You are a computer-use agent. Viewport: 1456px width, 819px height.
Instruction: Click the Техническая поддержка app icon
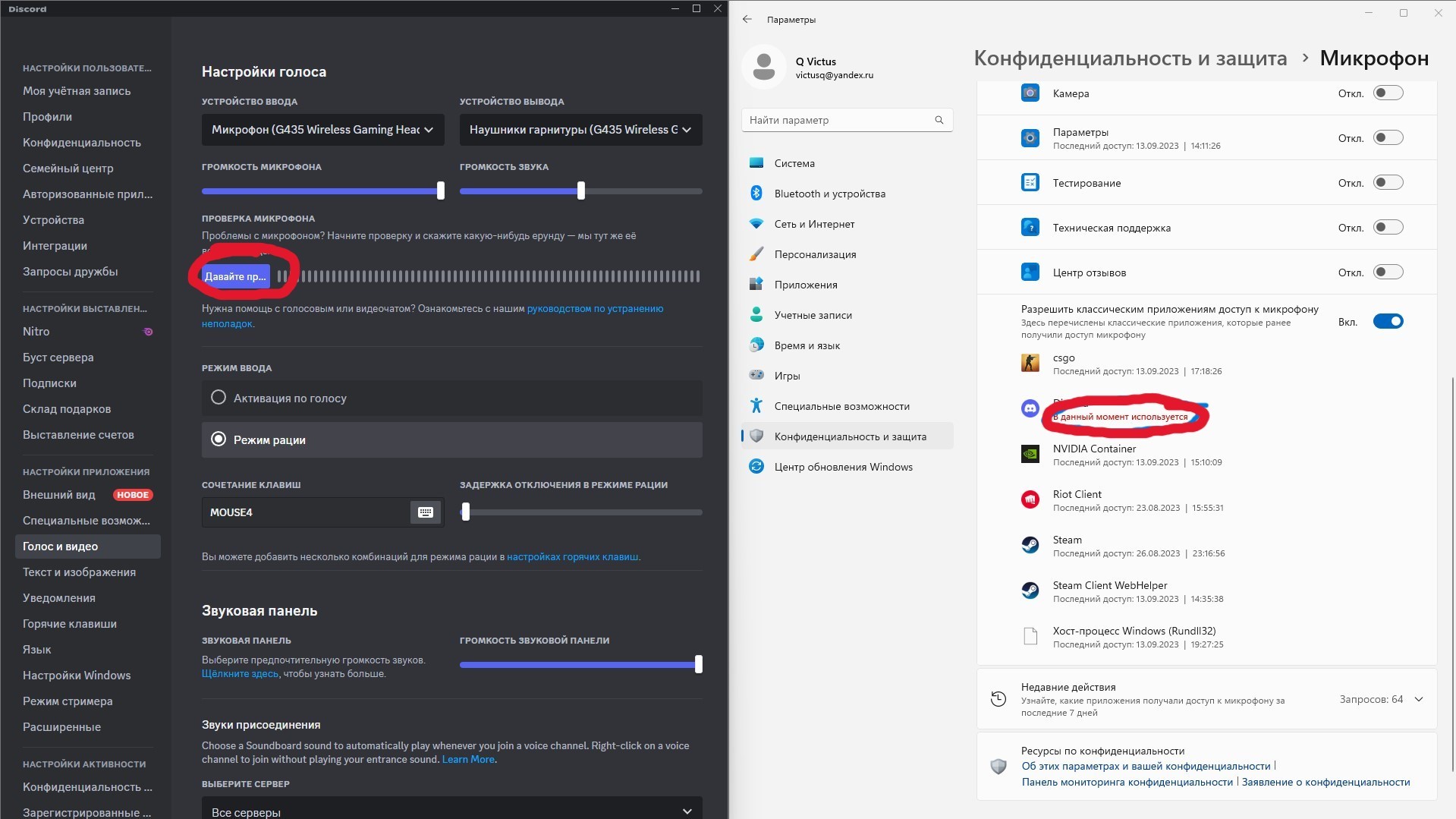(1030, 228)
